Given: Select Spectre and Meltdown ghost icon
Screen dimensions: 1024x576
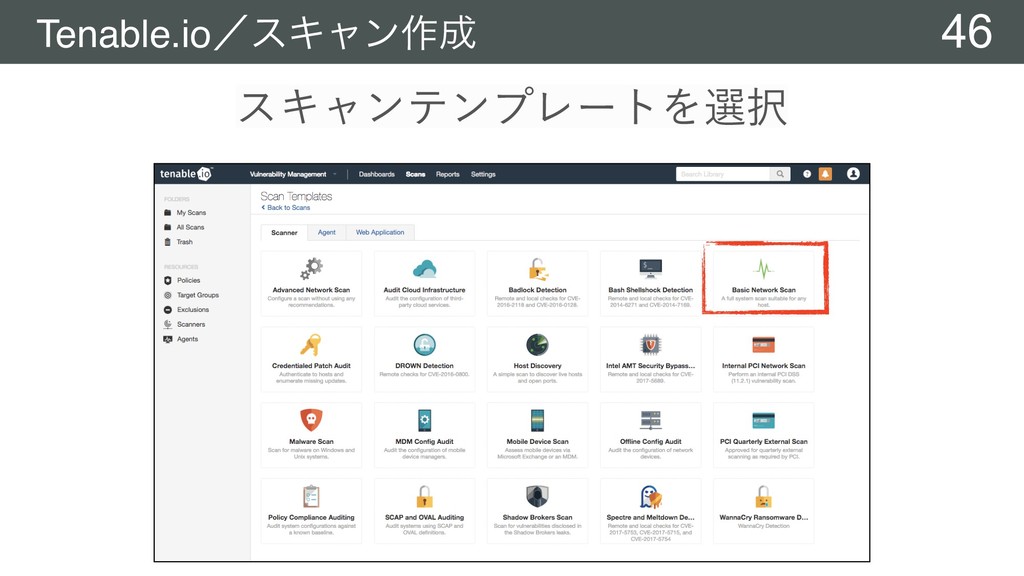Looking at the screenshot, I should pyautogui.click(x=650, y=497).
